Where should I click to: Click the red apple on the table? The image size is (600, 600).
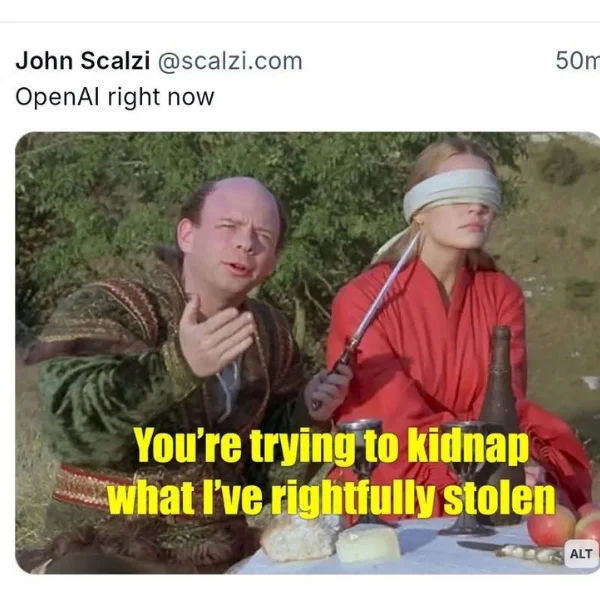coord(551,526)
